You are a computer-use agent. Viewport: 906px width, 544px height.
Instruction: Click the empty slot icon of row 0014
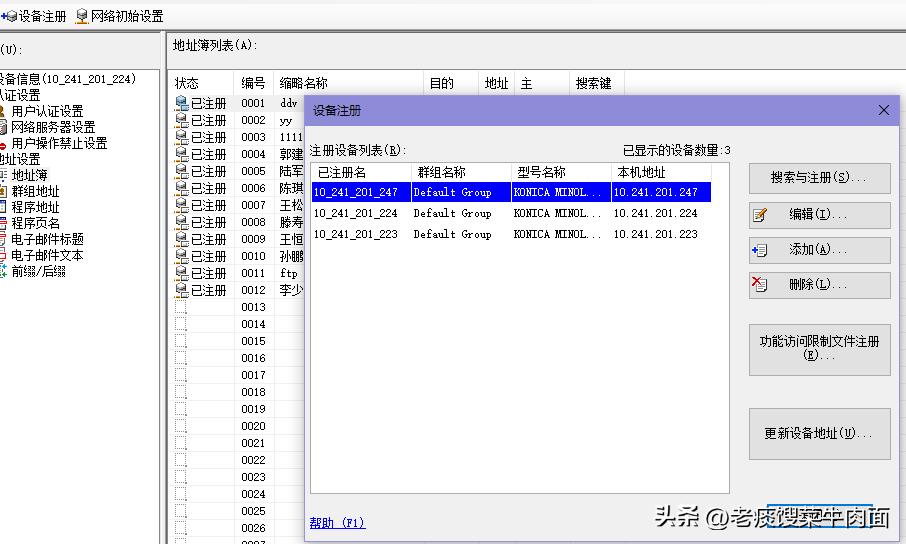(181, 324)
